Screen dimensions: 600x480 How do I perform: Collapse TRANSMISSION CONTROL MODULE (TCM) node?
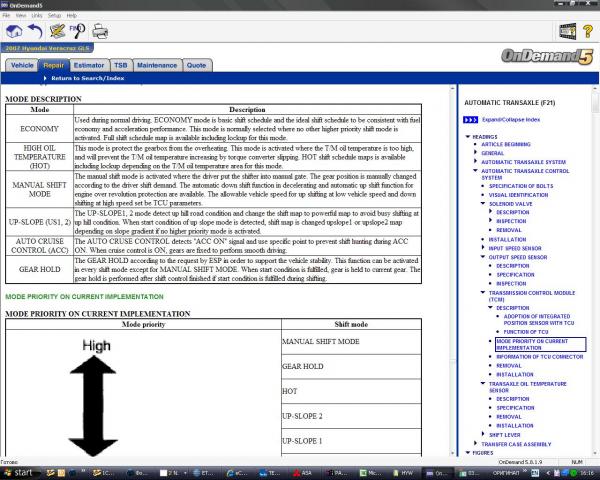pyautogui.click(x=483, y=292)
